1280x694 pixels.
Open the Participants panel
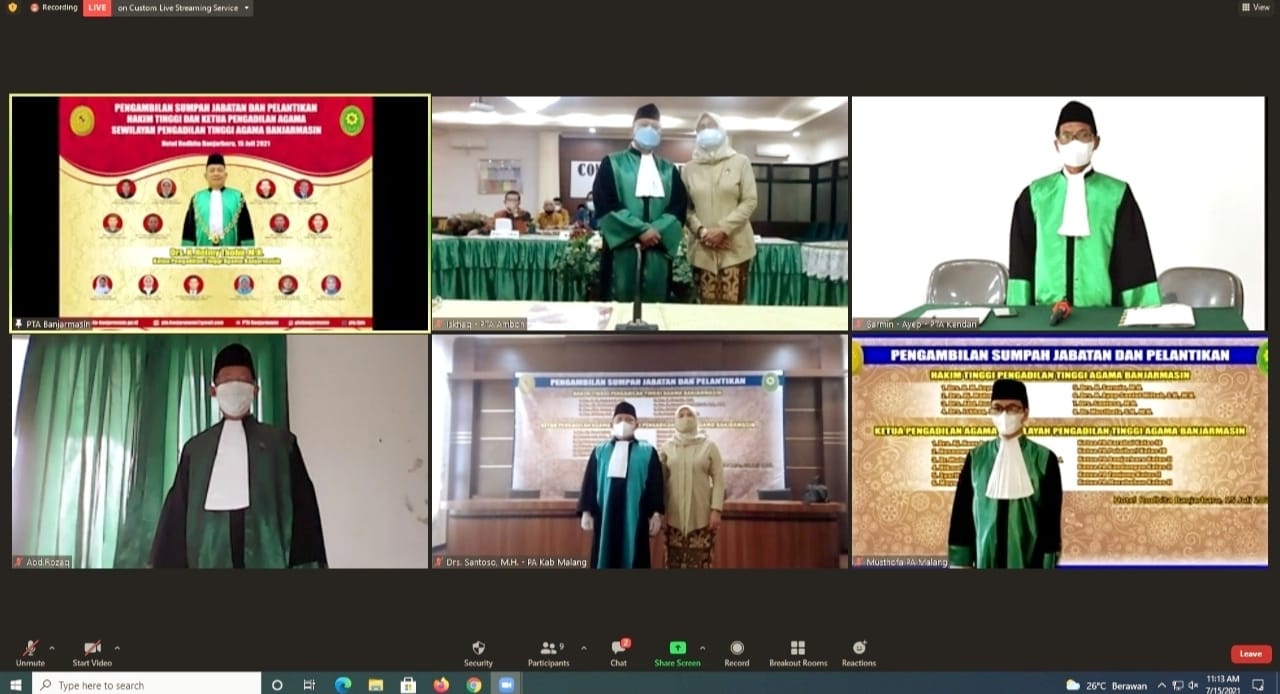tap(548, 650)
